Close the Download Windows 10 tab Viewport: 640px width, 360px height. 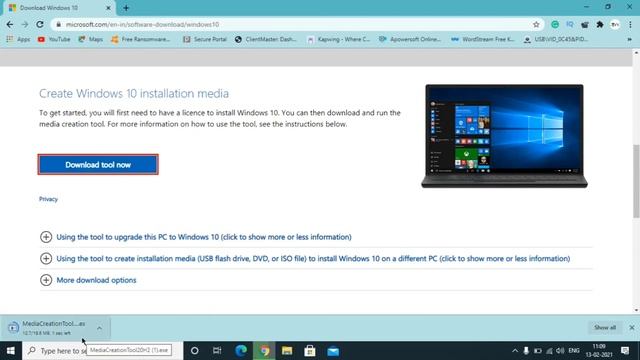(x=109, y=8)
